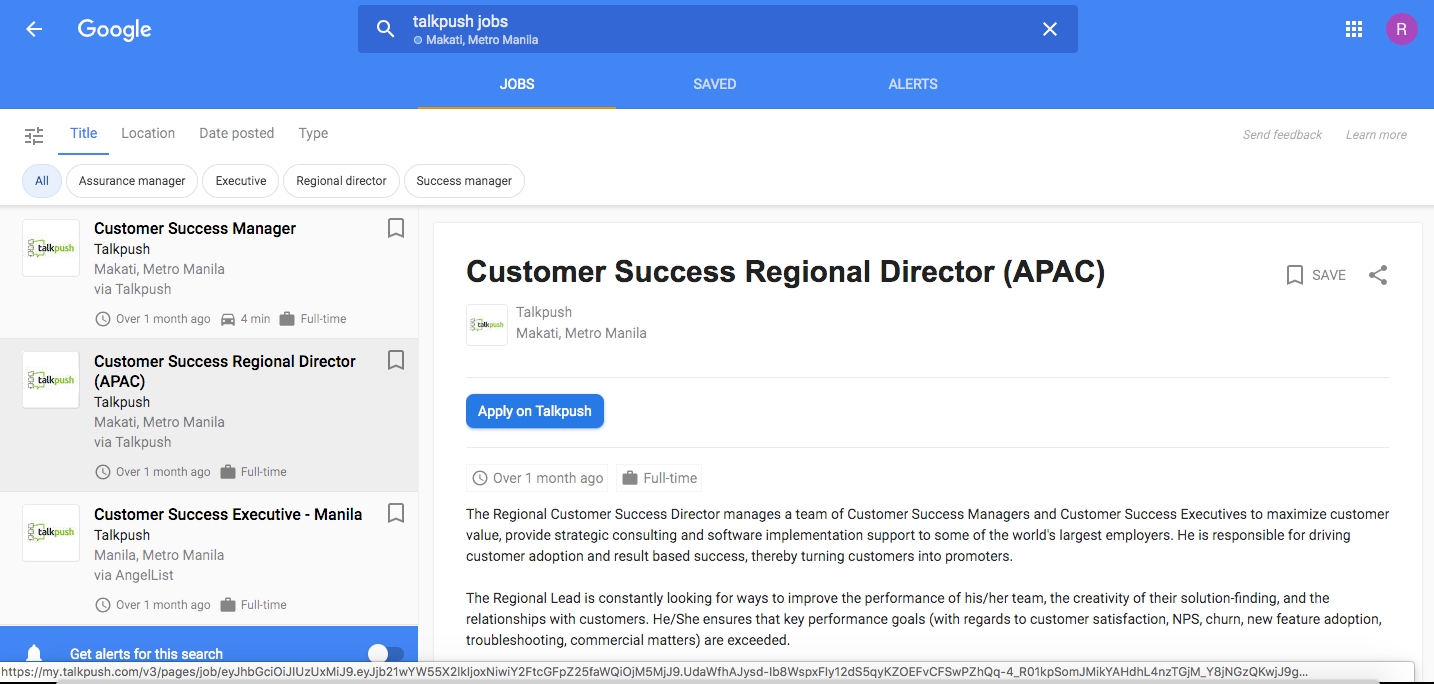The image size is (1434, 684).
Task: Click the briefcase Full-time chip in details
Action: pyautogui.click(x=659, y=478)
